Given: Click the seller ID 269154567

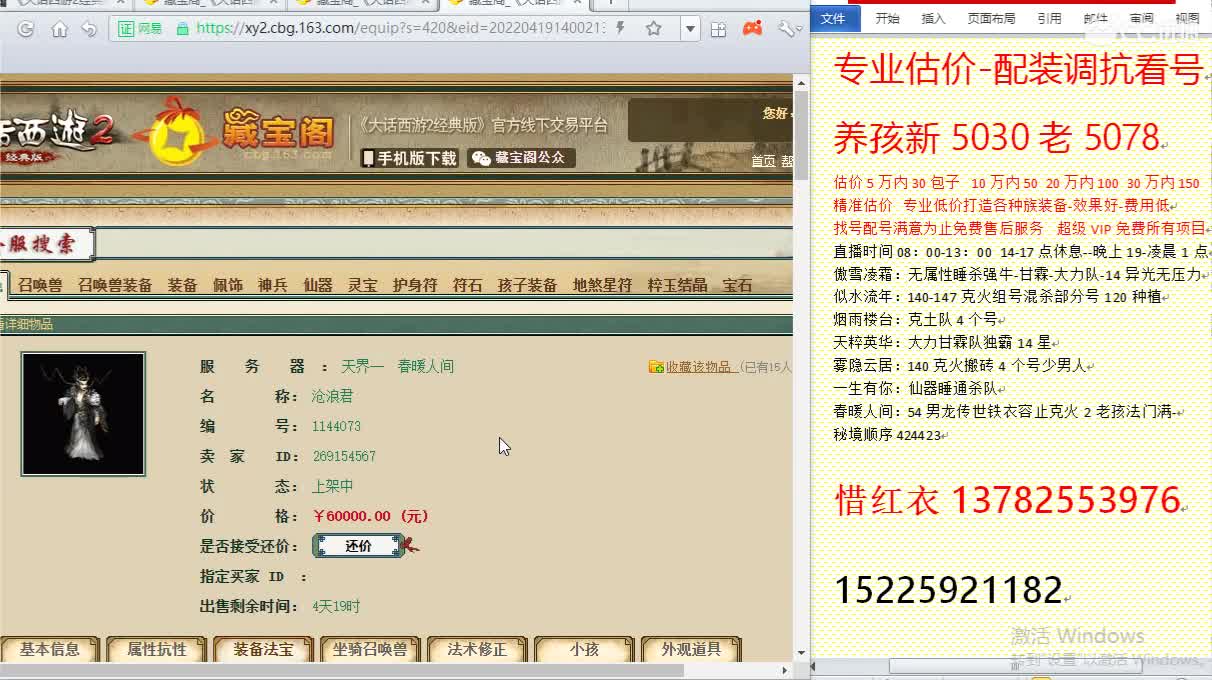Looking at the screenshot, I should [x=344, y=456].
